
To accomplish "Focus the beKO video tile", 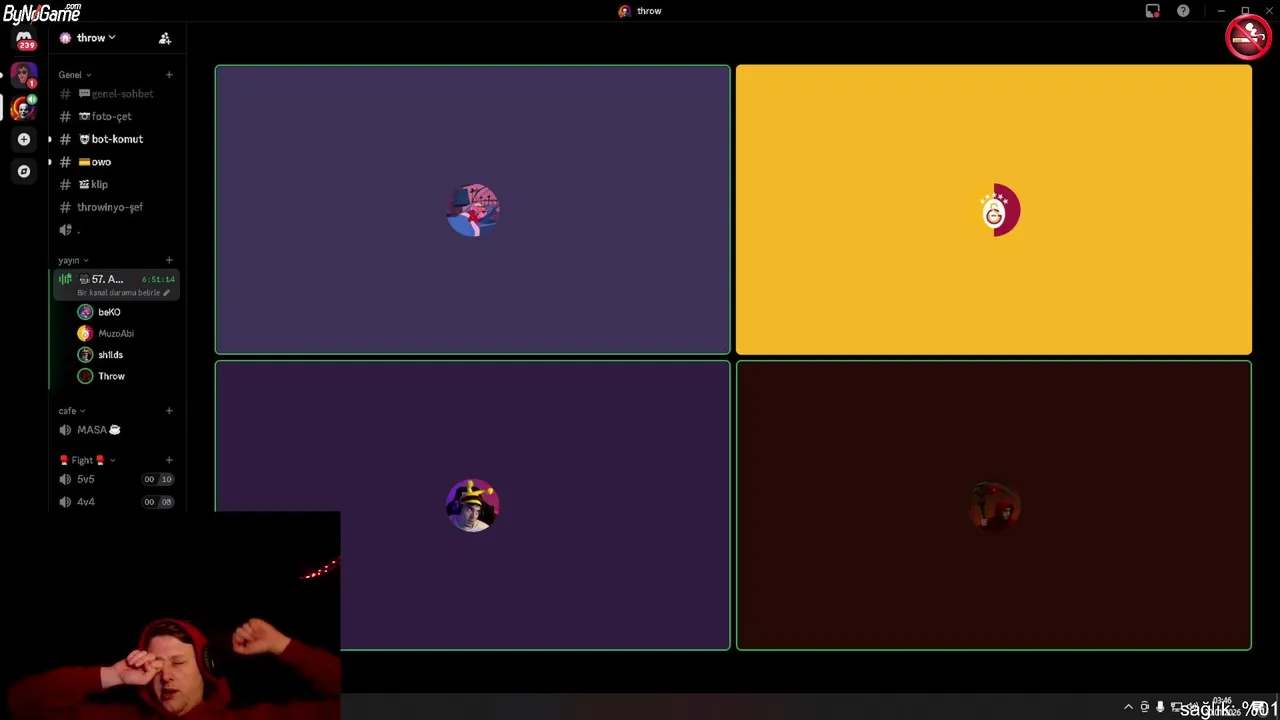I will (472, 210).
